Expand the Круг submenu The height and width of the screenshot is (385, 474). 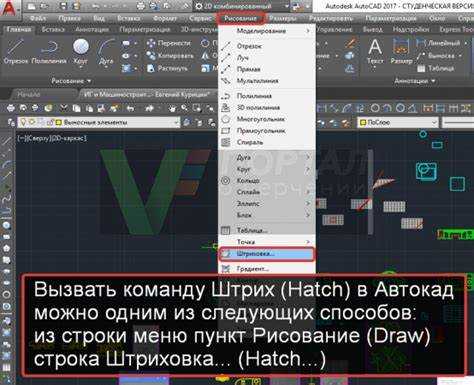267,169
